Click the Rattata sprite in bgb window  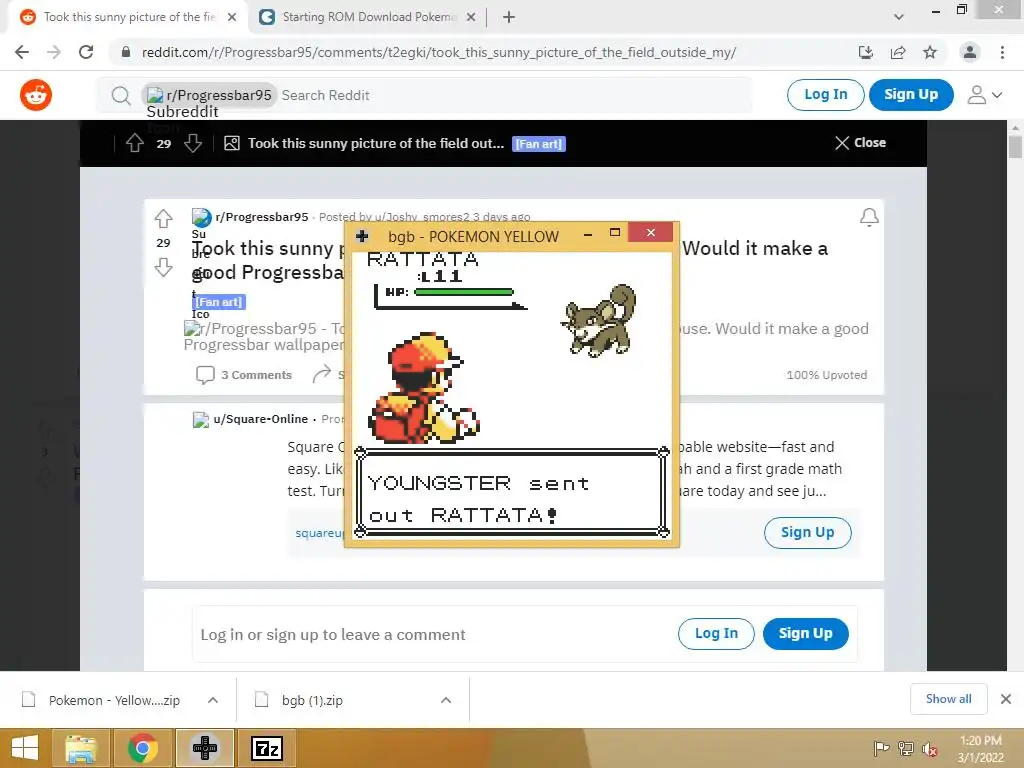pyautogui.click(x=599, y=321)
